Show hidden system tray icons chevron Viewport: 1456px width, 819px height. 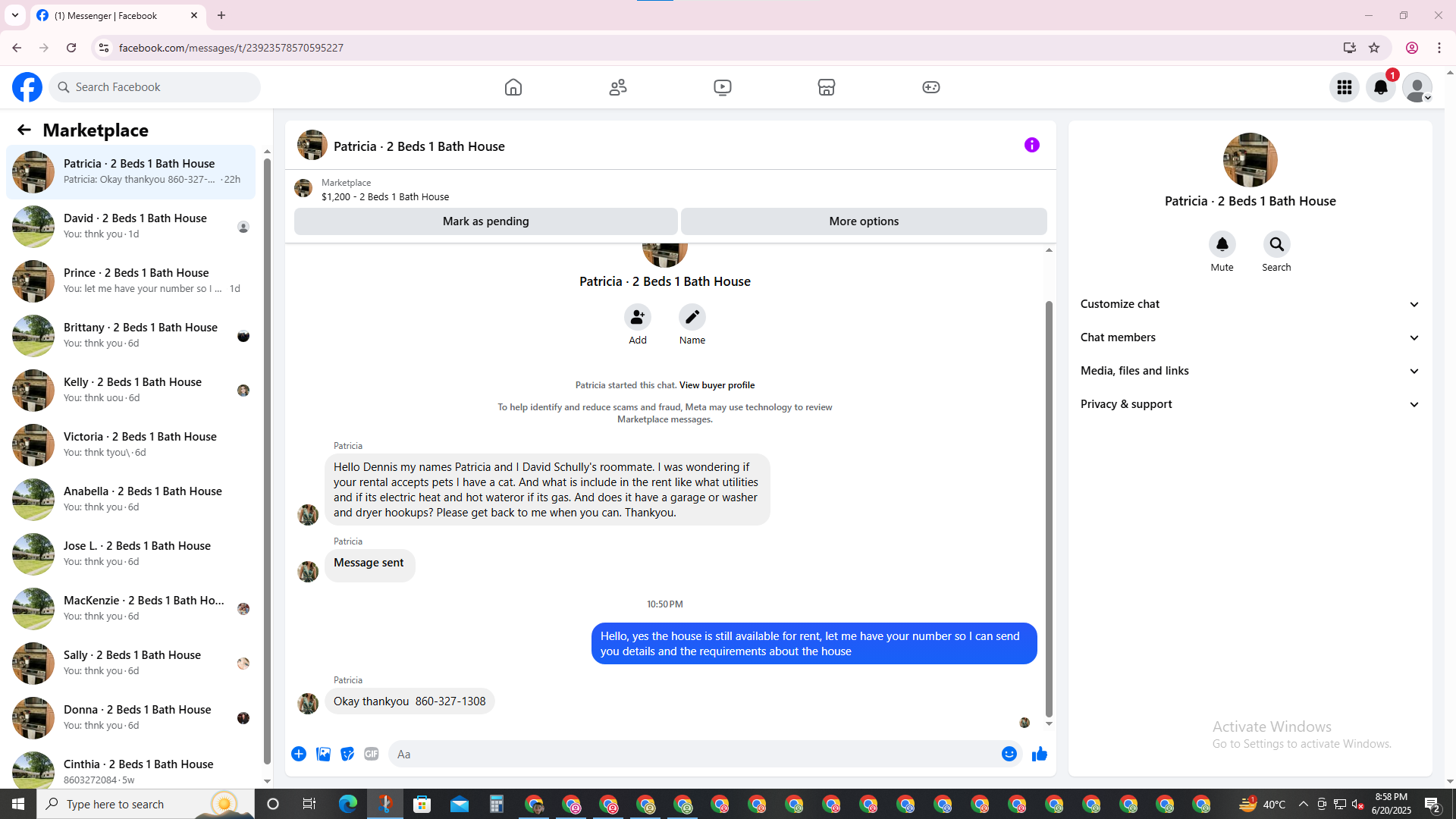click(x=1303, y=804)
